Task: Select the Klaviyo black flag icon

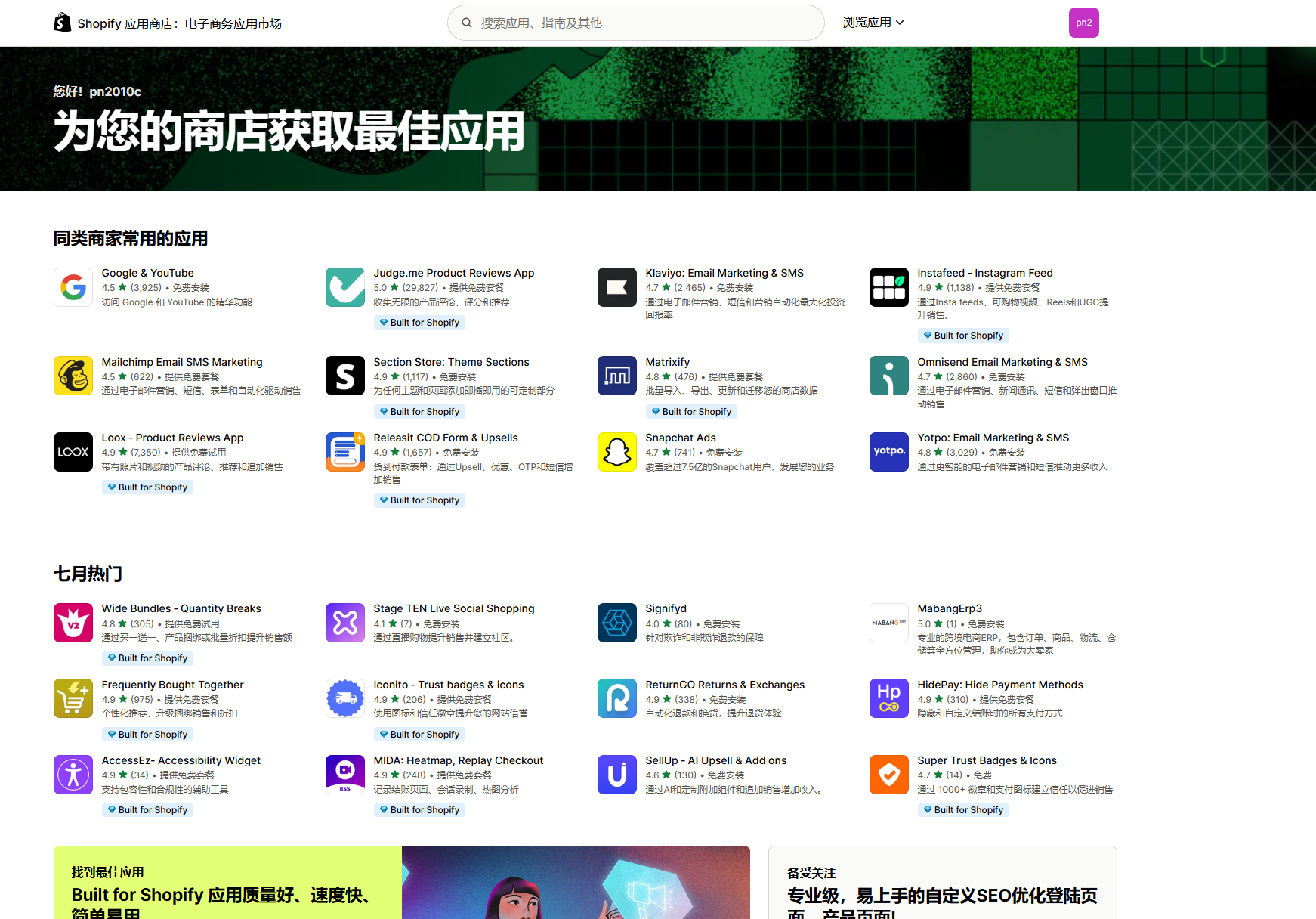Action: coord(617,287)
